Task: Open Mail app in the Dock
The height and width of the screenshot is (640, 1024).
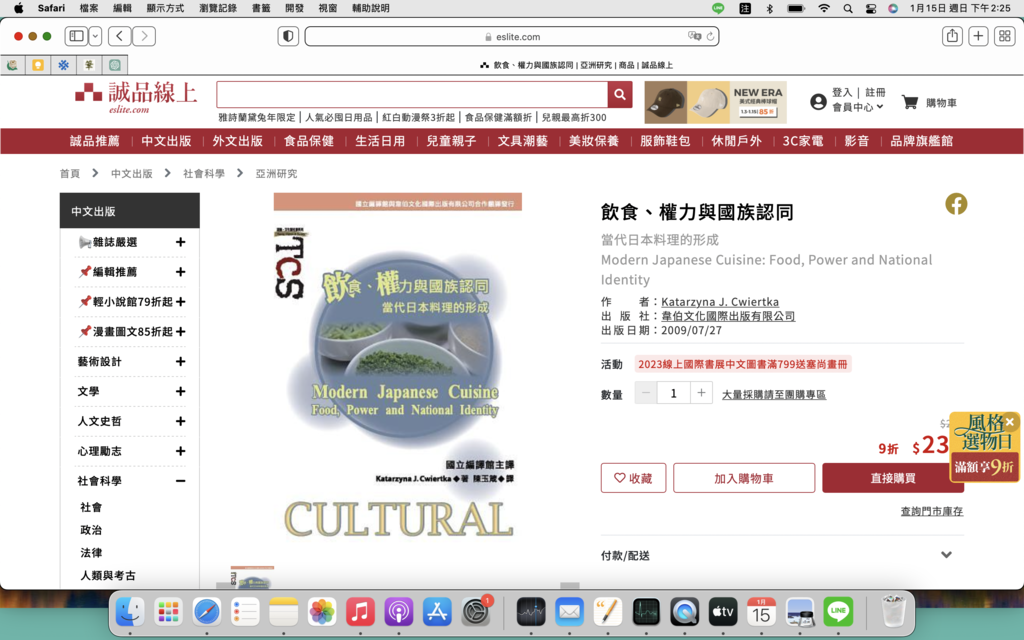Action: (569, 612)
